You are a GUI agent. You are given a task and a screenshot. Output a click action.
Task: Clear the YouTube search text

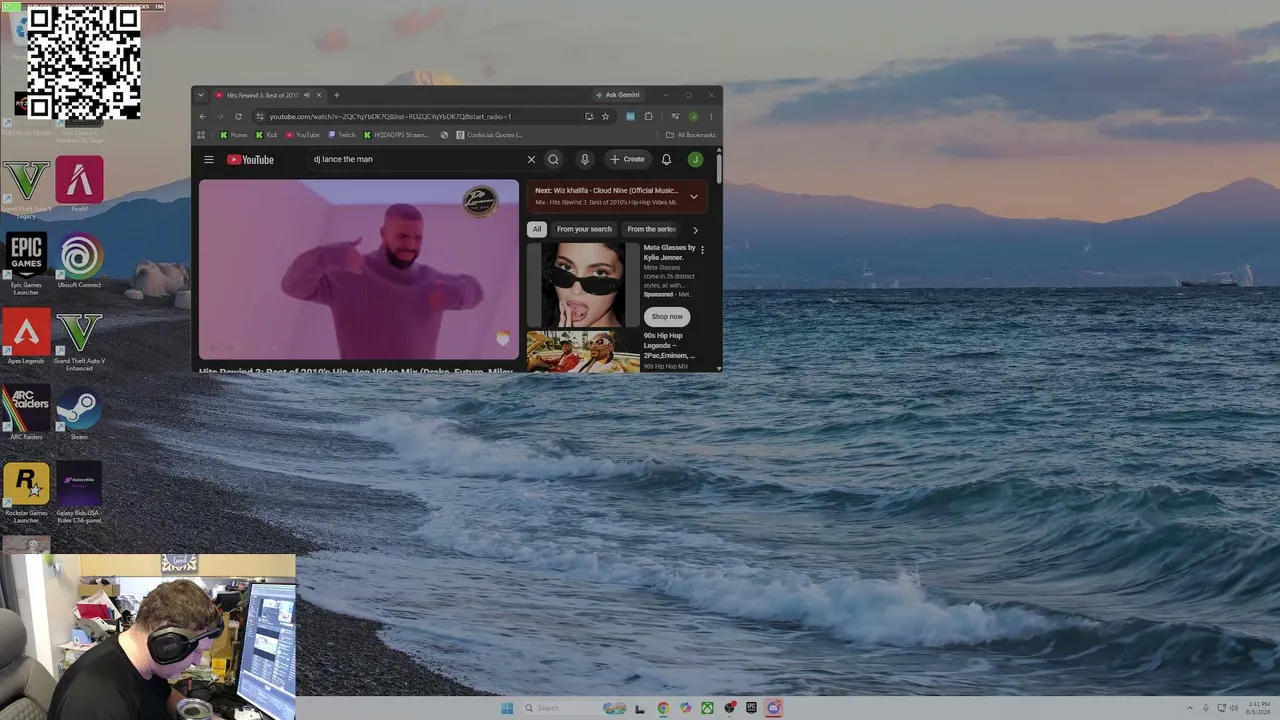(531, 159)
